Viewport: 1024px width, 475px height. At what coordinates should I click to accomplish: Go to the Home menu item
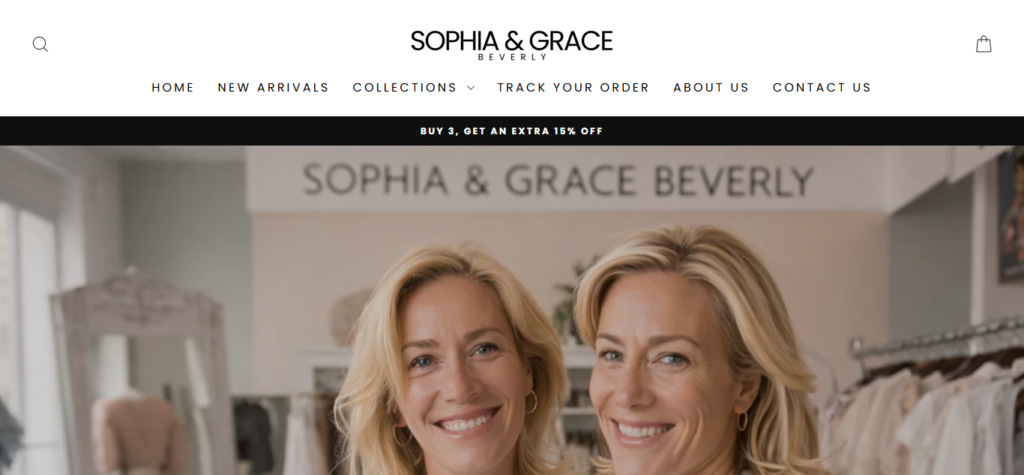[x=173, y=88]
